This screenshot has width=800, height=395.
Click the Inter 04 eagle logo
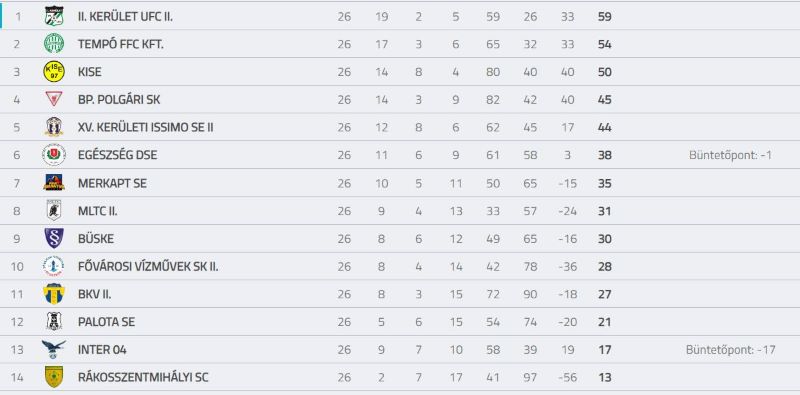(54, 350)
